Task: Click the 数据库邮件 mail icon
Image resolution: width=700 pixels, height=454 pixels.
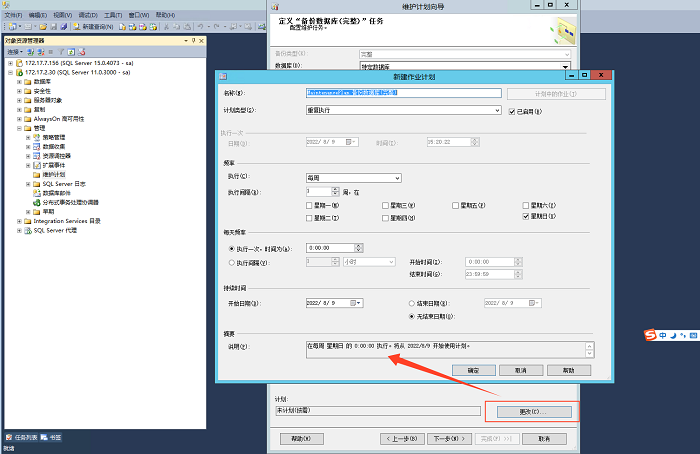Action: coord(37,192)
